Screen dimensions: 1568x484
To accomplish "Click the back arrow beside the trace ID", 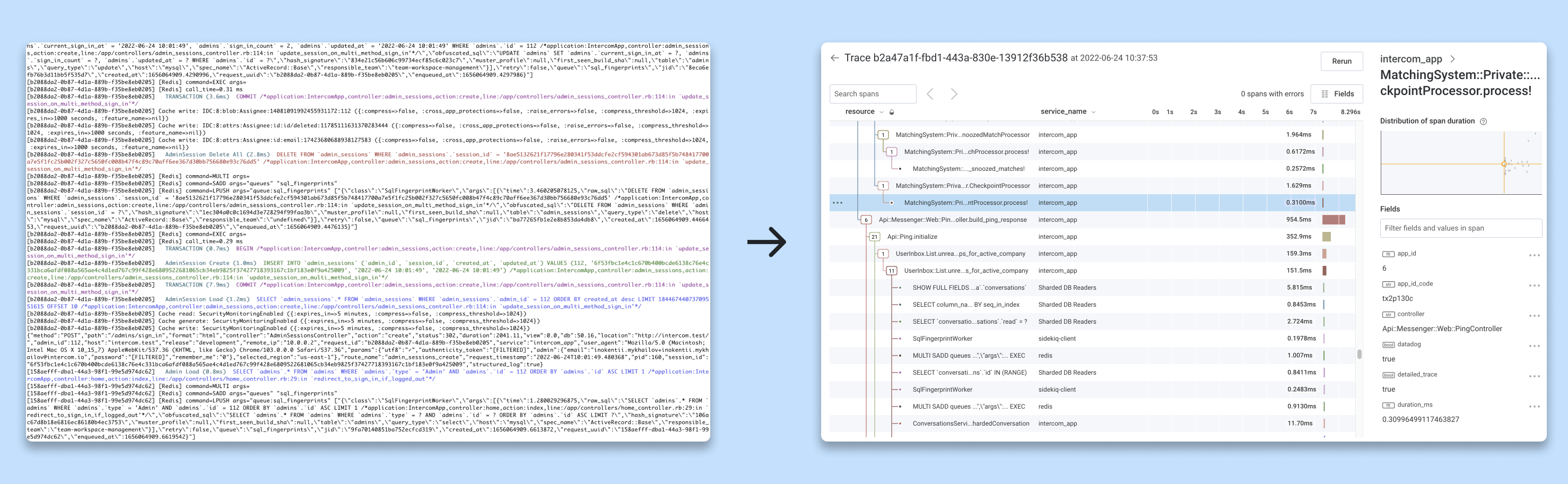I will point(836,58).
